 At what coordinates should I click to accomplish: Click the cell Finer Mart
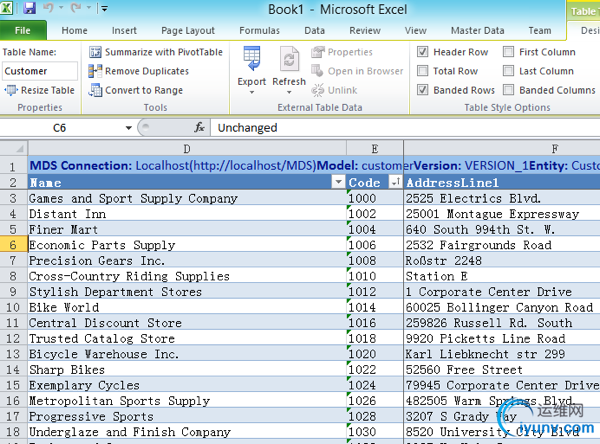[187, 229]
